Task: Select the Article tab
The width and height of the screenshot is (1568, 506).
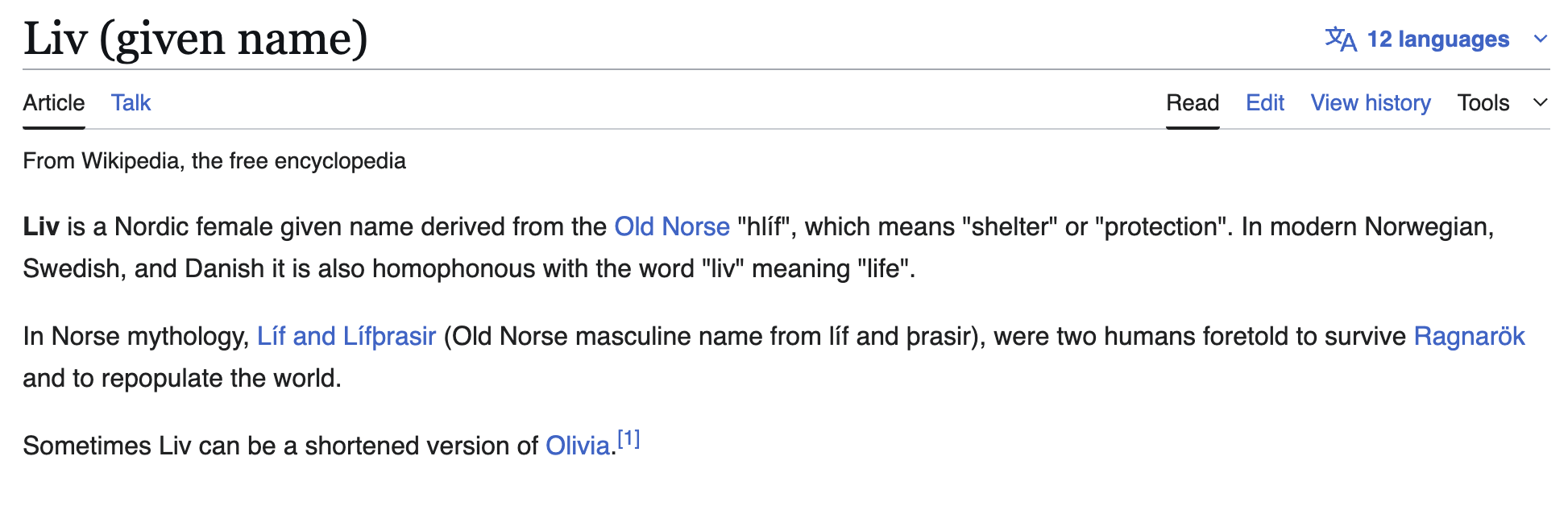Action: 54,103
